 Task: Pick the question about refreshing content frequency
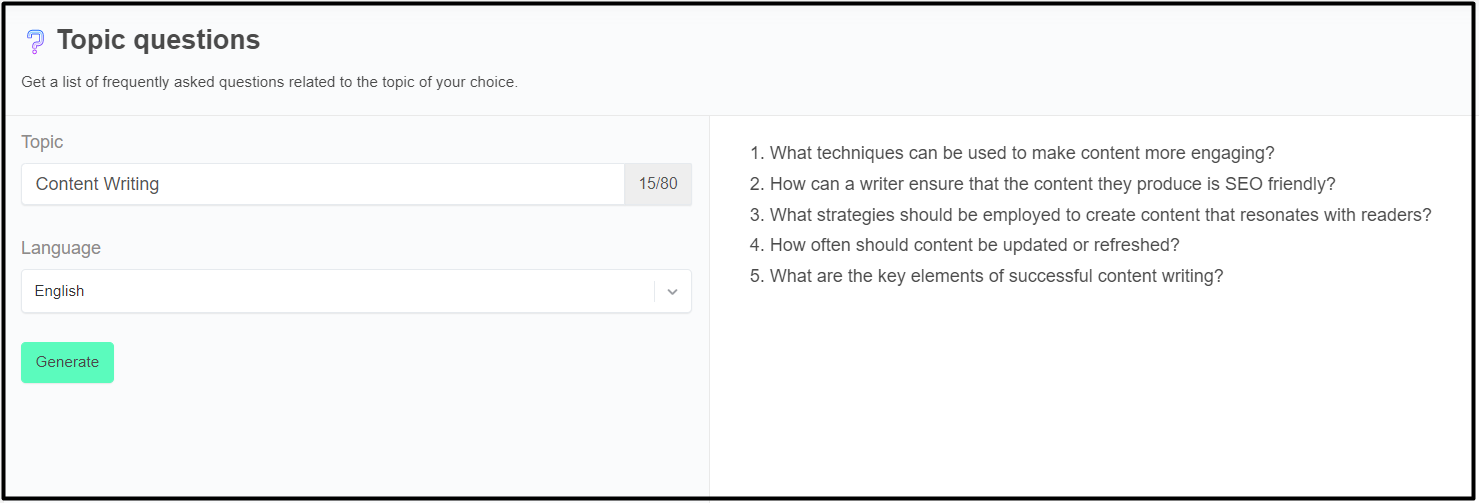(x=974, y=245)
